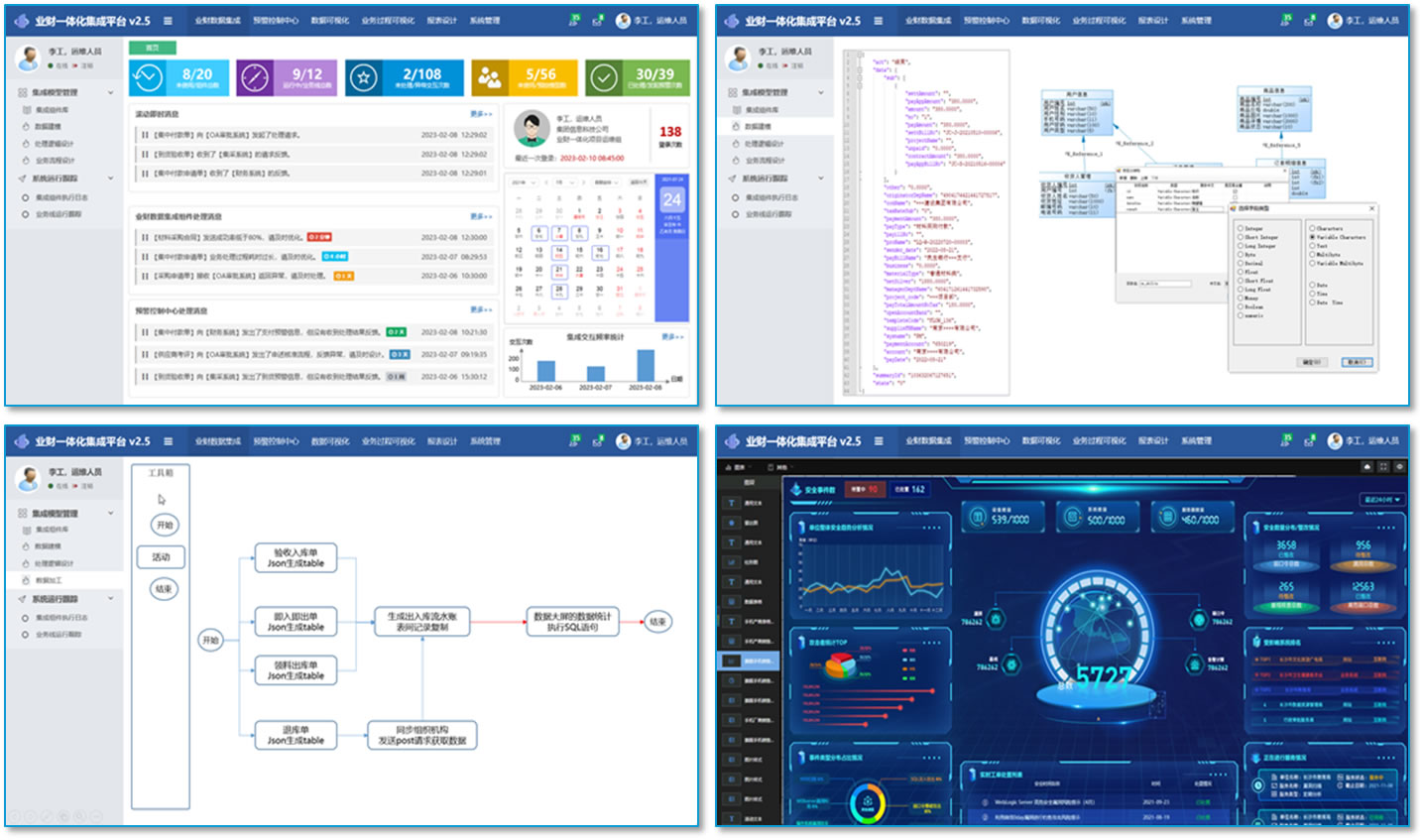Open 数据可视化 menu in the data modeling window

(x=1041, y=21)
